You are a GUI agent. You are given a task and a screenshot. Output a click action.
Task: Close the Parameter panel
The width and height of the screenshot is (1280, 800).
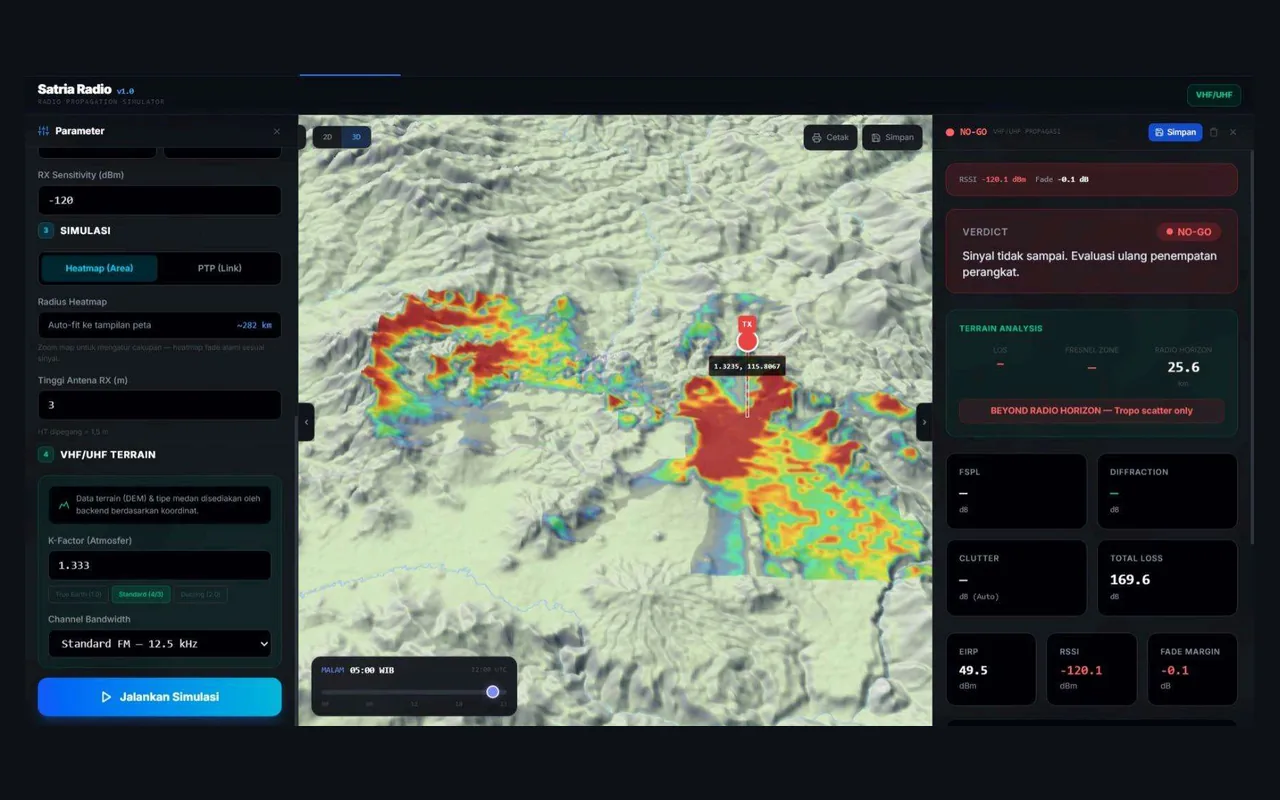[x=277, y=131]
